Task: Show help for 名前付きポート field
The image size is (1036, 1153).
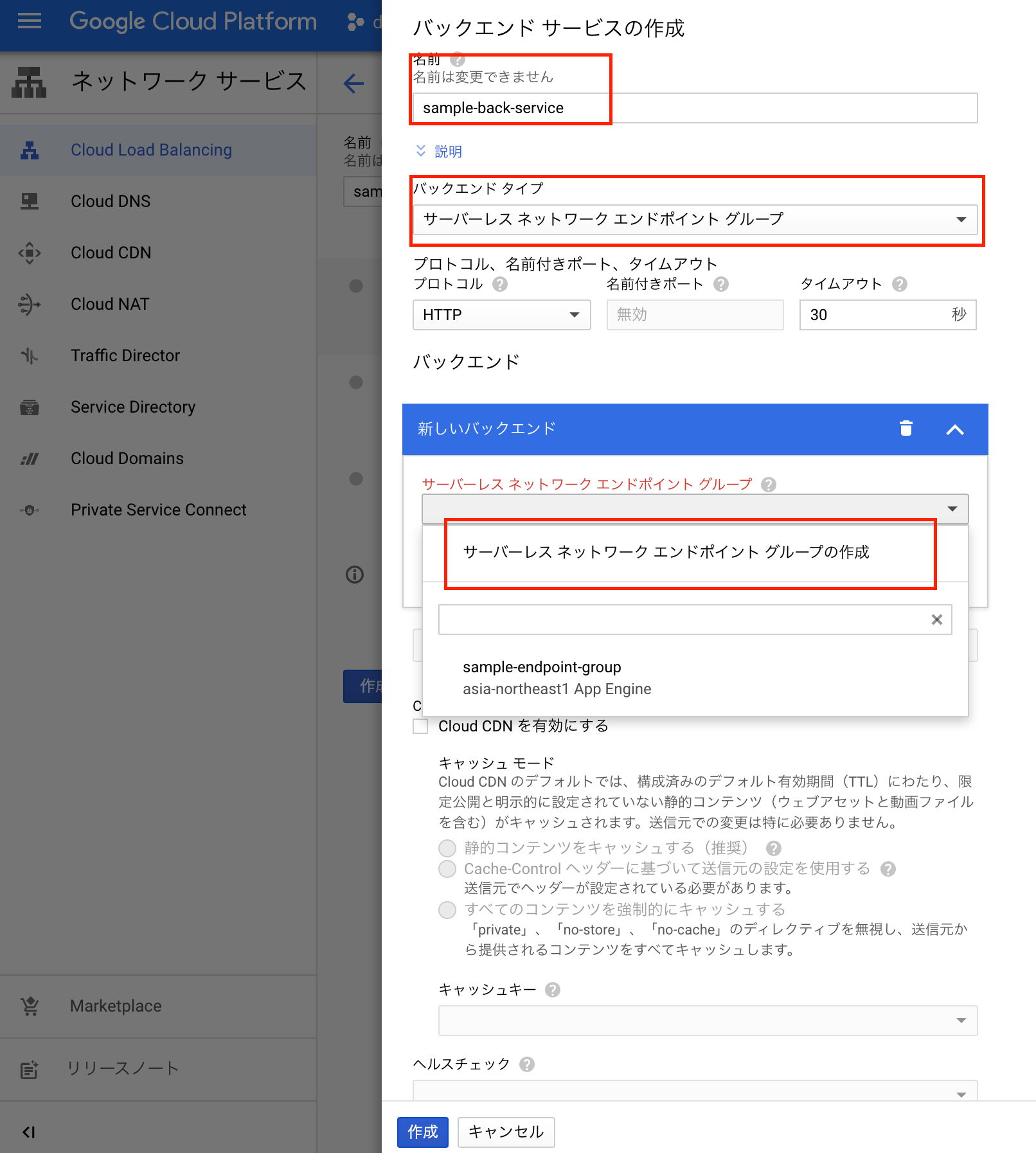Action: [x=721, y=284]
